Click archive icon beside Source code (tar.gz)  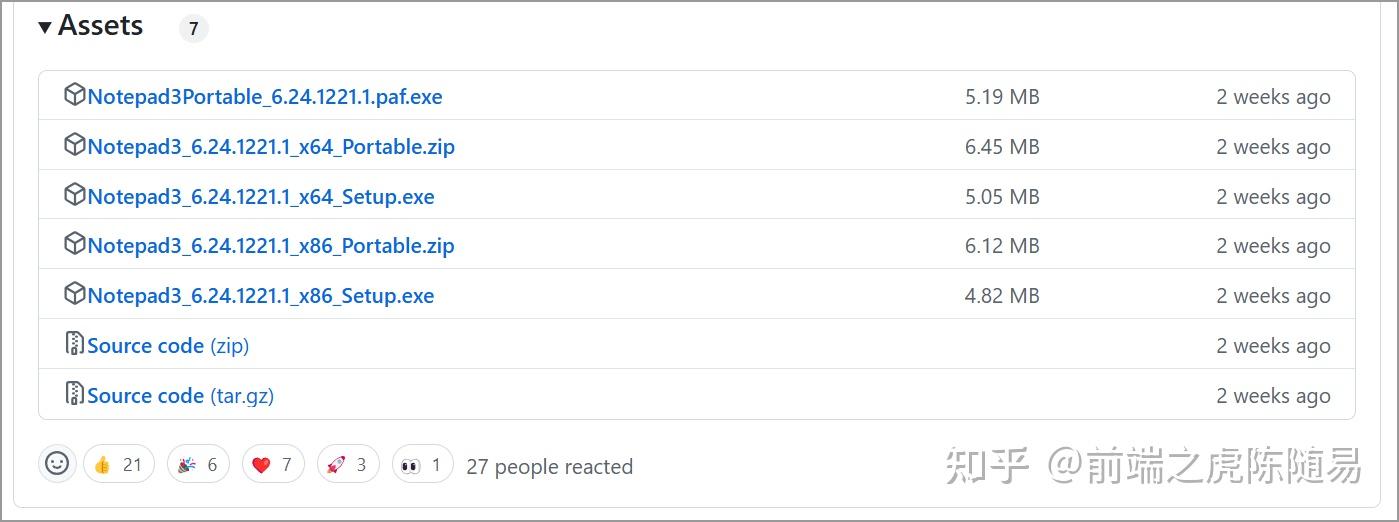74,394
